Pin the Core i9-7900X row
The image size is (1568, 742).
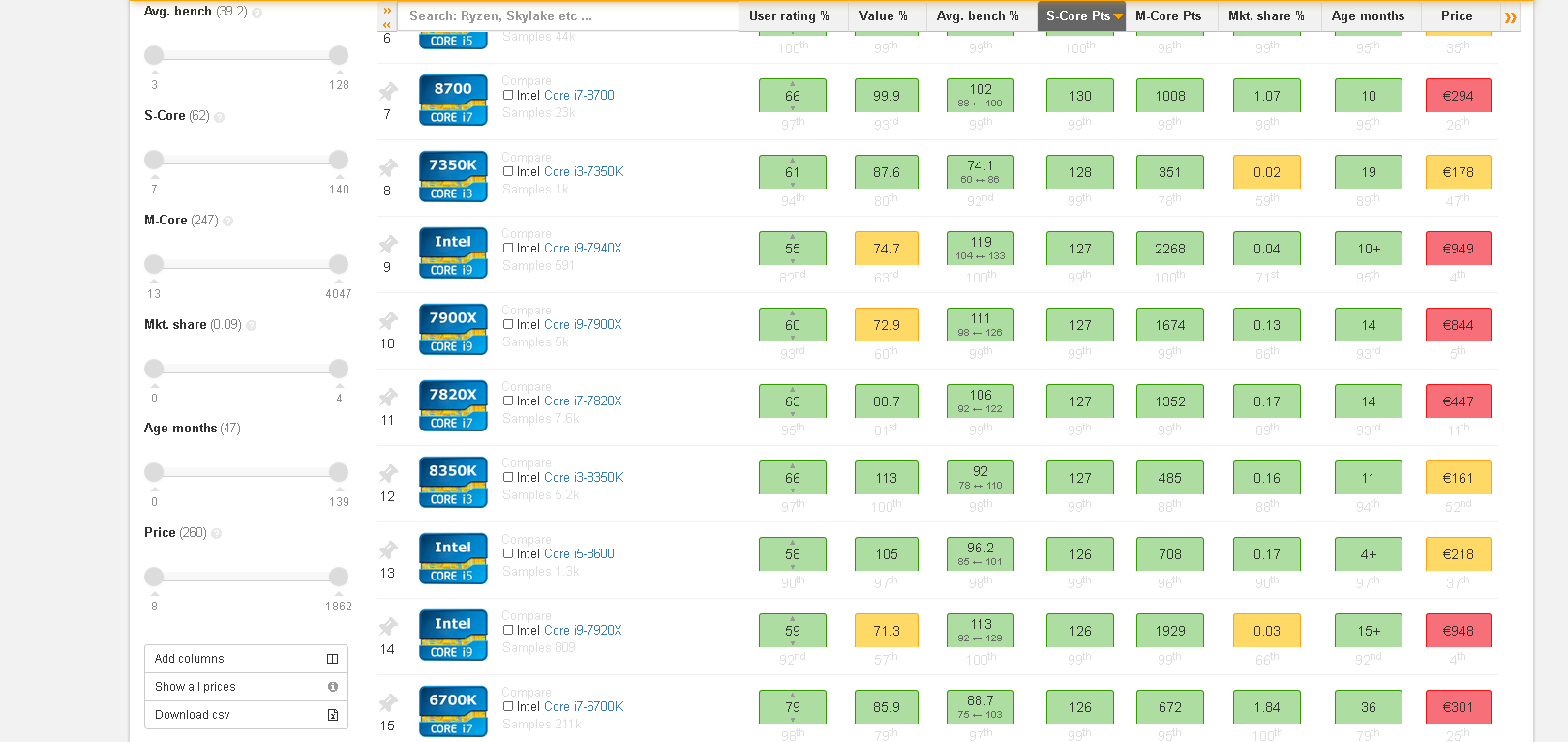tap(388, 320)
